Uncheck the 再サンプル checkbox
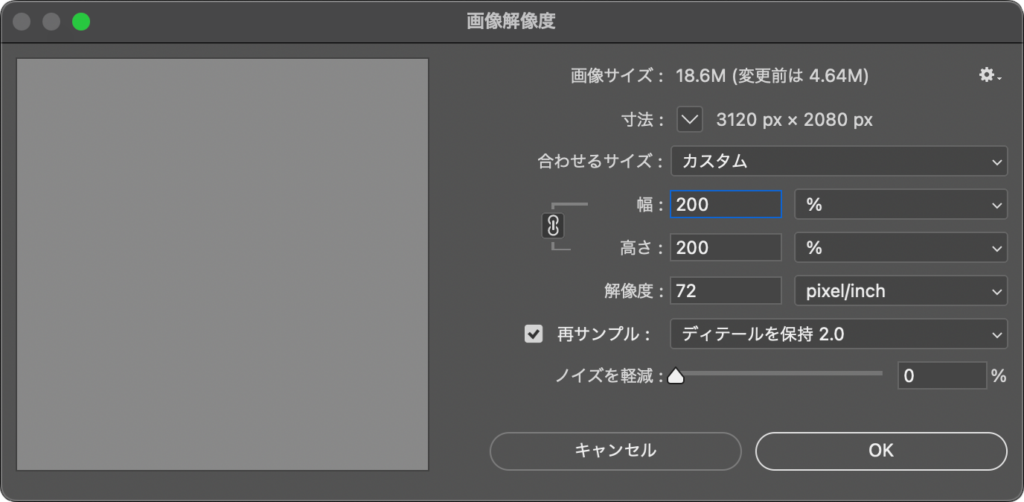The width and height of the screenshot is (1024, 502). click(x=534, y=334)
